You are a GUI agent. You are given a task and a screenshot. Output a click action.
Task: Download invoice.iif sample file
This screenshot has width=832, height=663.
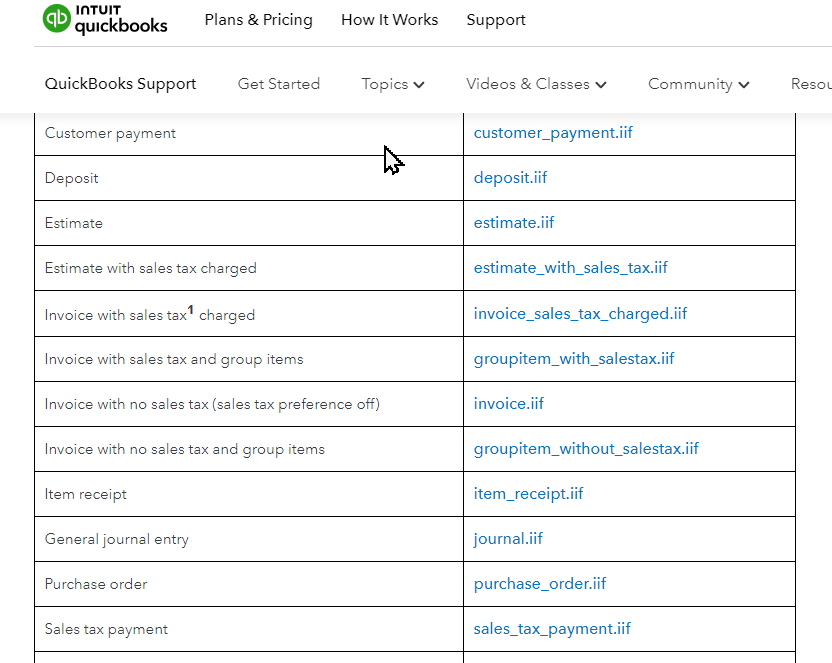509,404
